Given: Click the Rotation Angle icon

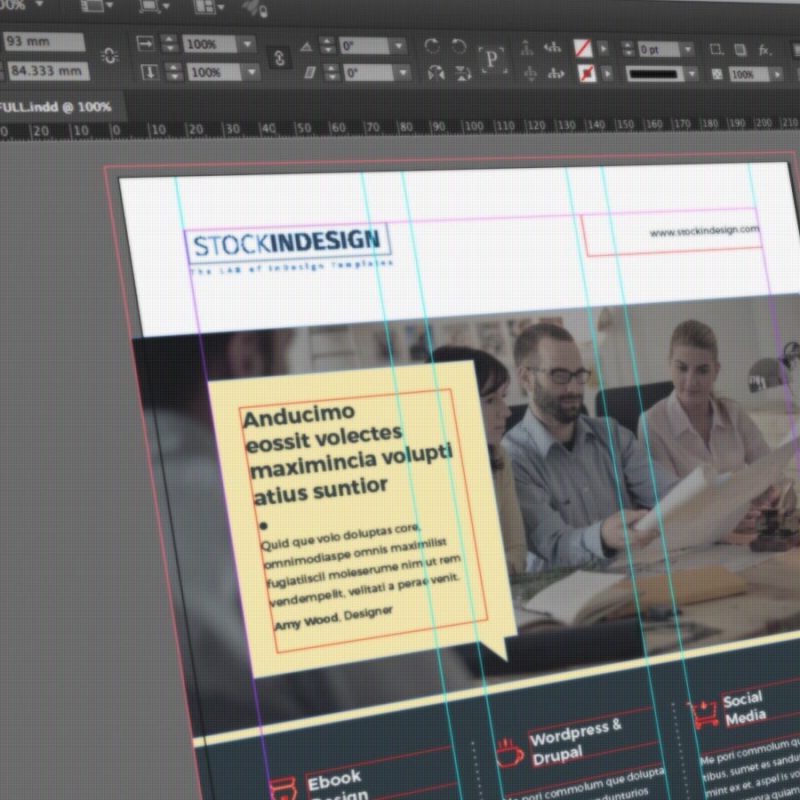Looking at the screenshot, I should [x=306, y=46].
